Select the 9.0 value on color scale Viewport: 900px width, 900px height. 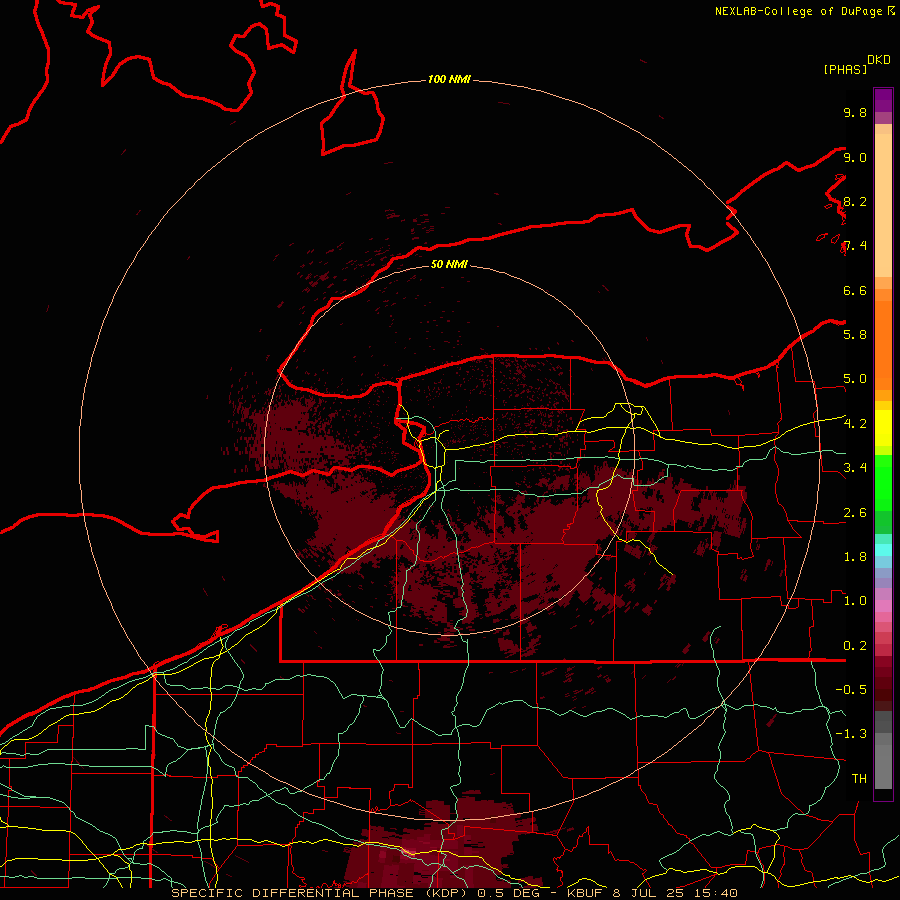click(x=855, y=157)
